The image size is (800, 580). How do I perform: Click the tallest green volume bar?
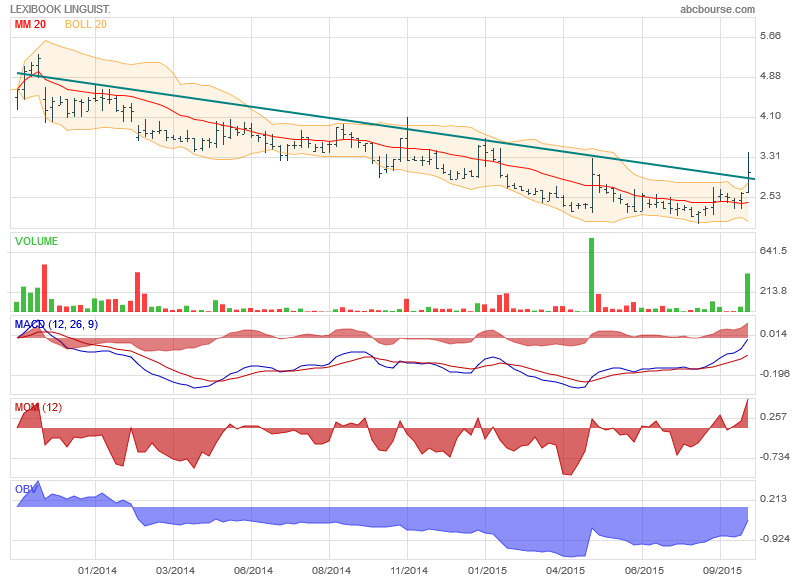click(591, 275)
